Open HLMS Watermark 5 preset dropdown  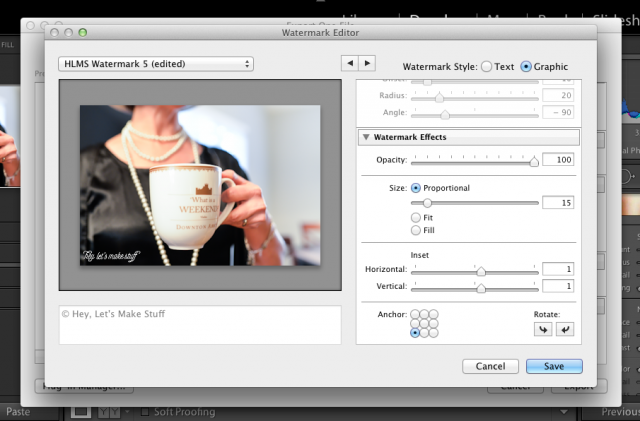tap(156, 64)
